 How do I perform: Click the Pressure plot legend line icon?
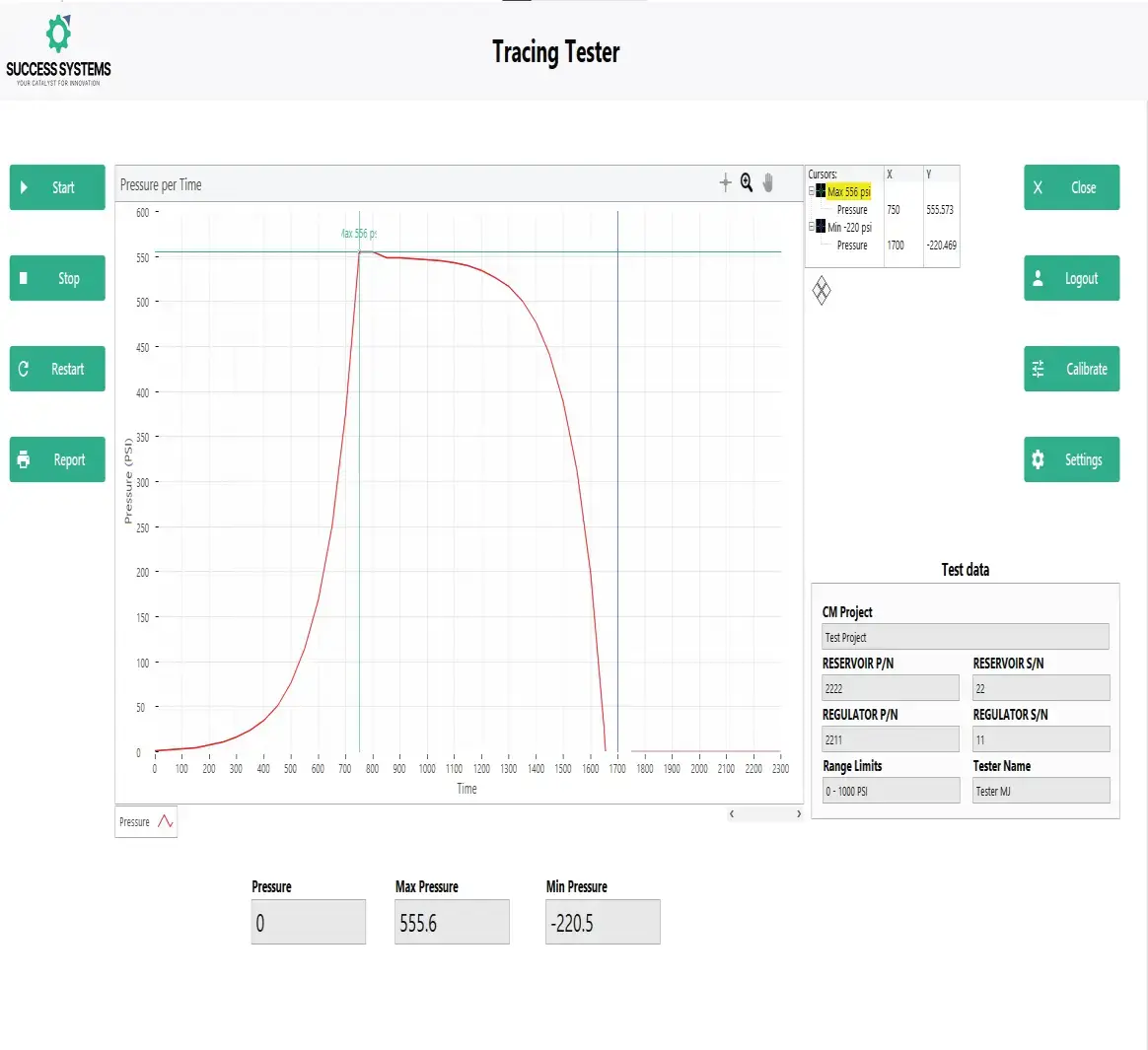[165, 821]
